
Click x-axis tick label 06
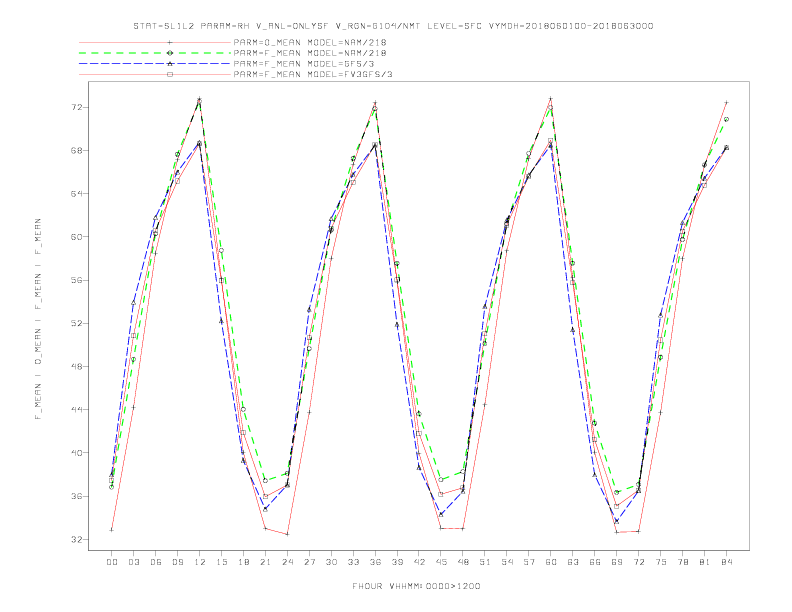(156, 562)
